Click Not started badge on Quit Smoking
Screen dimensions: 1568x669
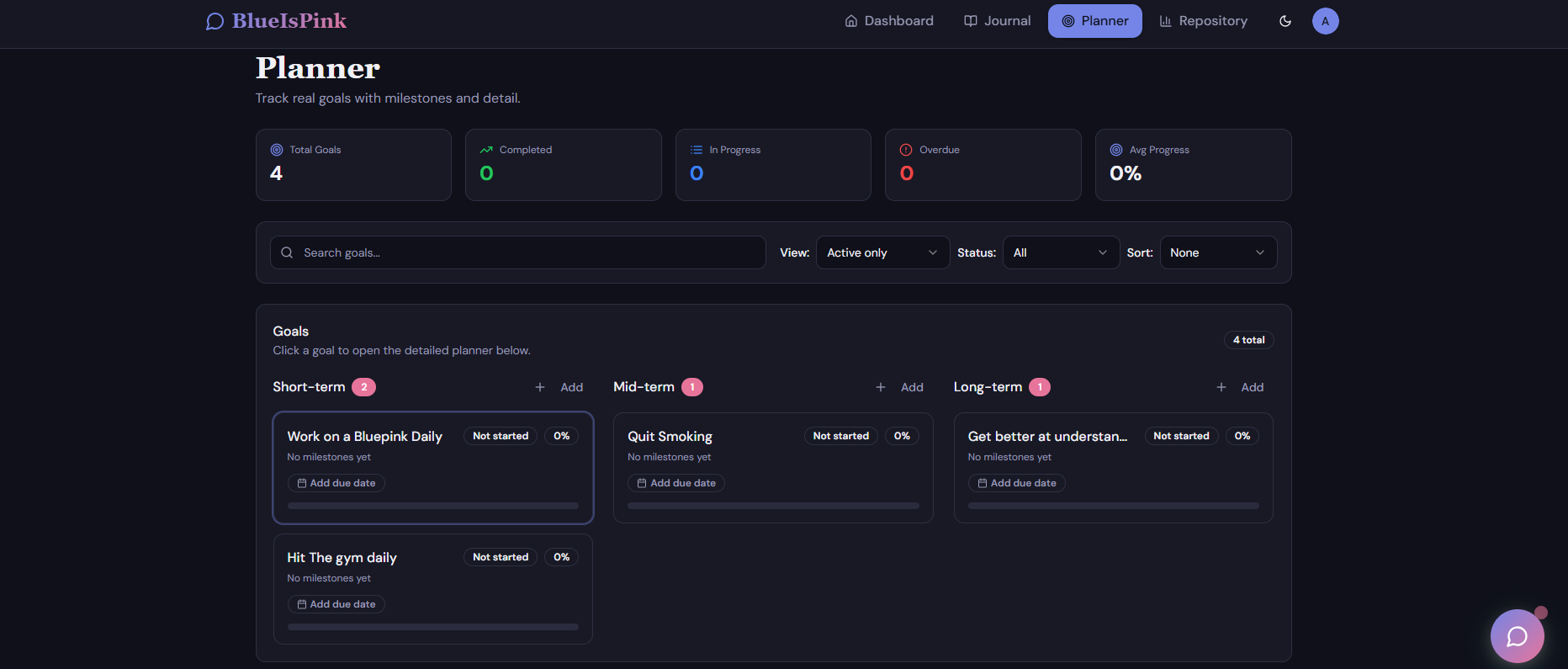841,436
